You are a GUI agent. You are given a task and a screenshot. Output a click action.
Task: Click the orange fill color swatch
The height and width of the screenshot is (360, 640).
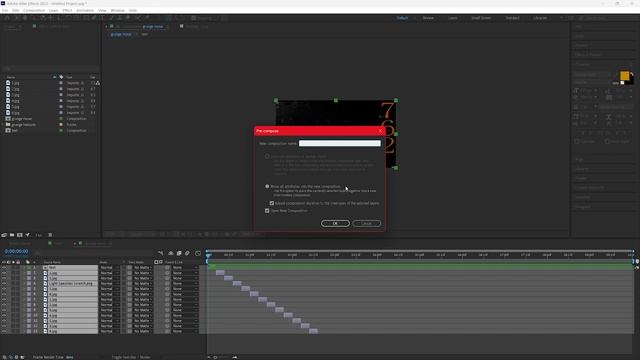(624, 76)
